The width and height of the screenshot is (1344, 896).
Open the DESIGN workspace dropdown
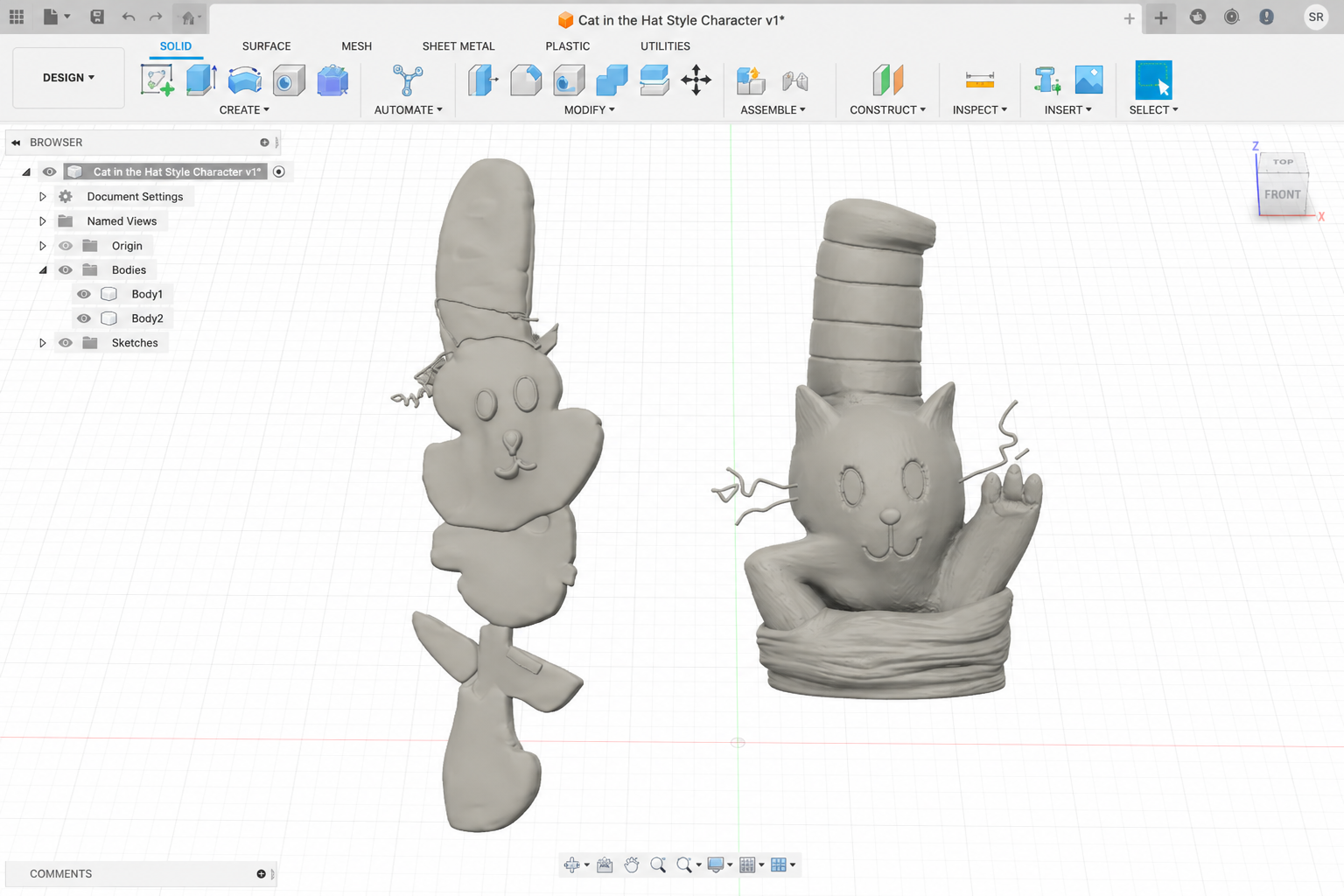(68, 78)
